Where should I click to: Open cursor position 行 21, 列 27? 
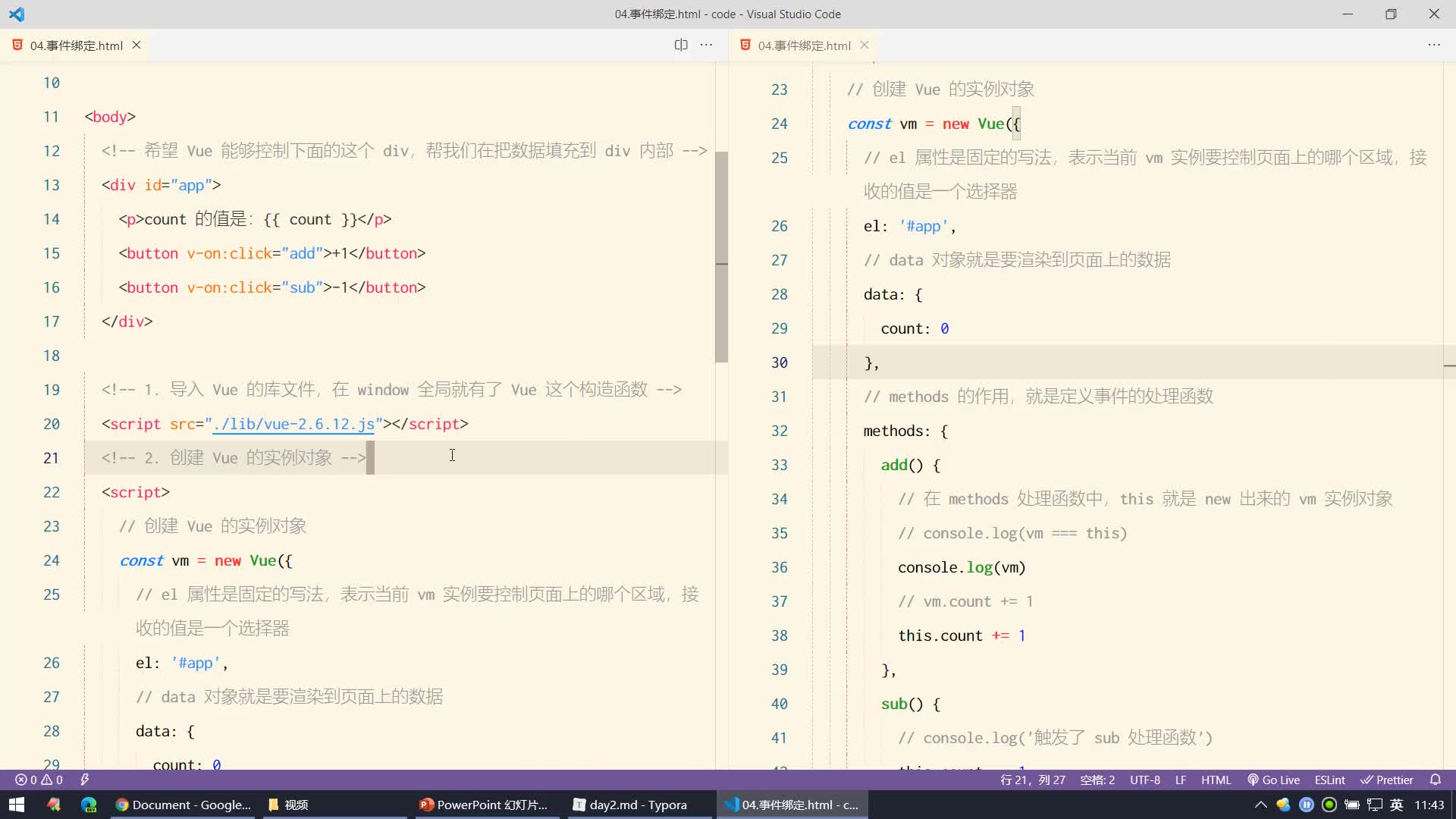tap(1032, 780)
